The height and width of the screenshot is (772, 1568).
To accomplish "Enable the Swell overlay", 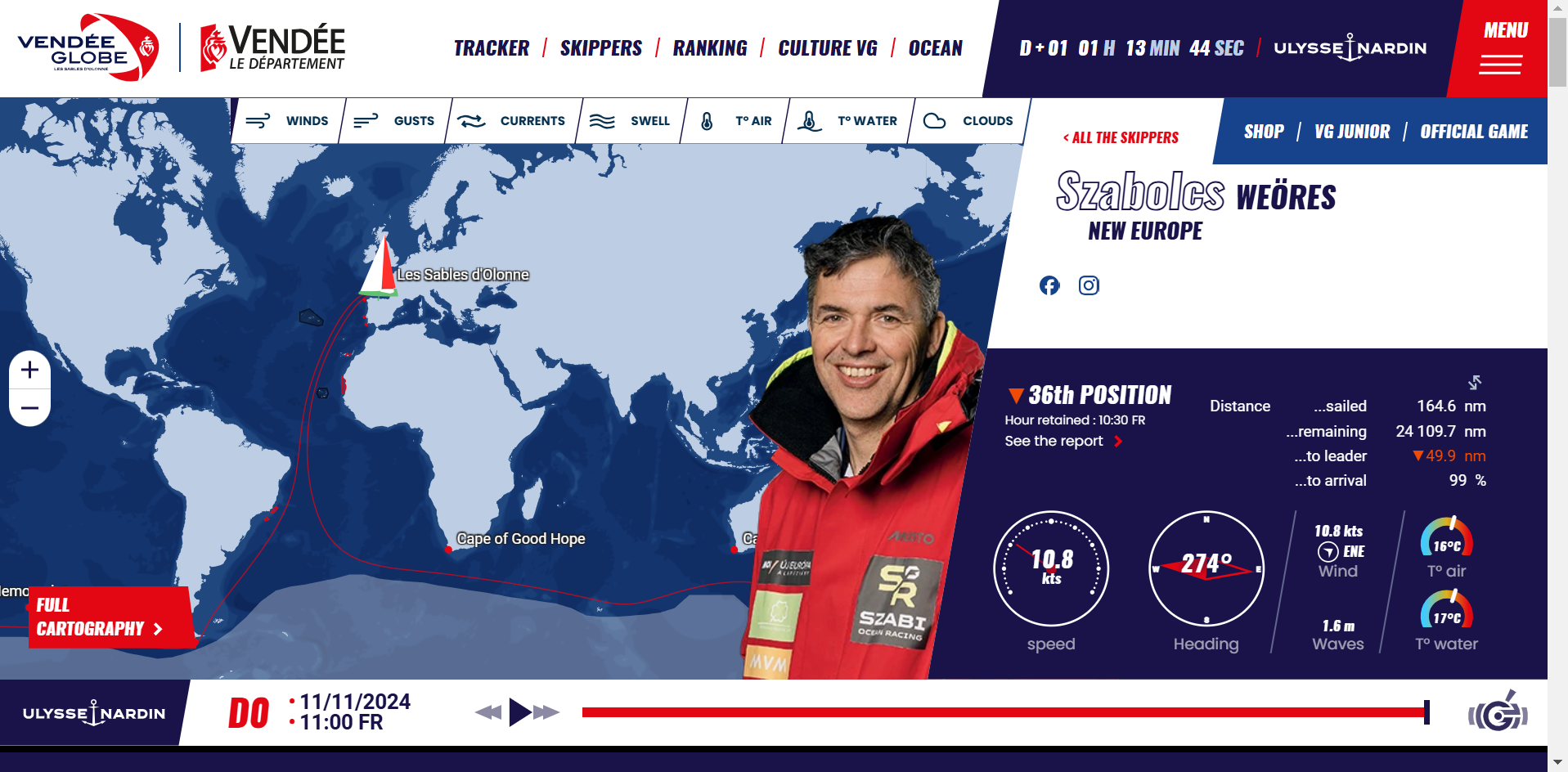I will pos(630,121).
